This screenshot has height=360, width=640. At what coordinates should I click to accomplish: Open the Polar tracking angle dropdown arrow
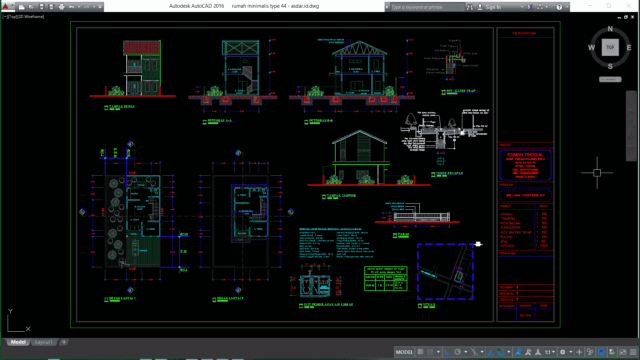466,352
